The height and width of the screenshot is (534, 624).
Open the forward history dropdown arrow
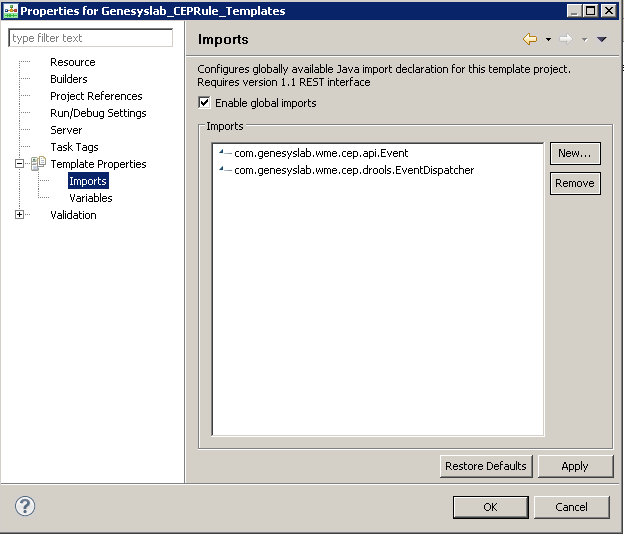coord(584,40)
